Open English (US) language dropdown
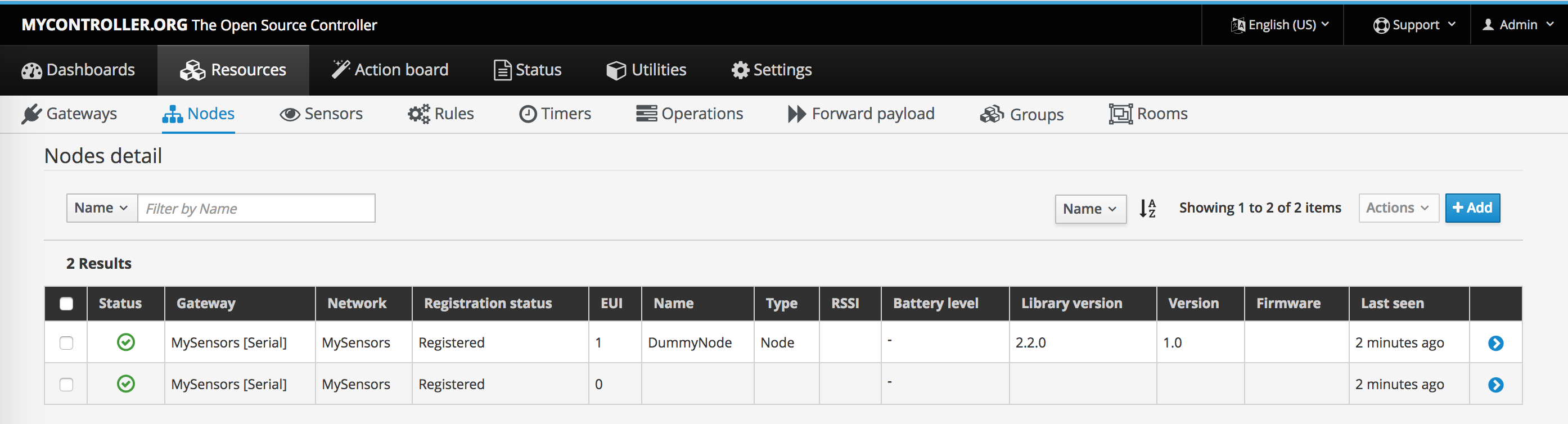Image resolution: width=1568 pixels, height=424 pixels. click(x=1279, y=25)
